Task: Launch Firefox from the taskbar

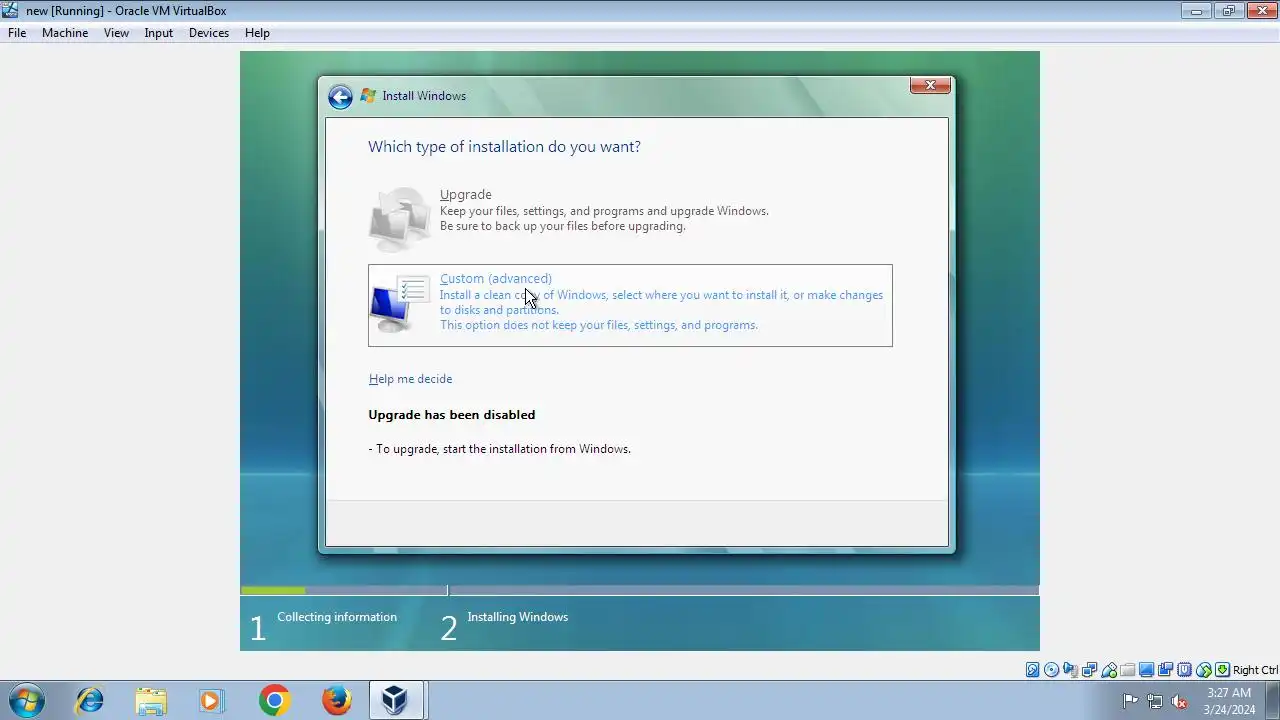Action: (336, 700)
